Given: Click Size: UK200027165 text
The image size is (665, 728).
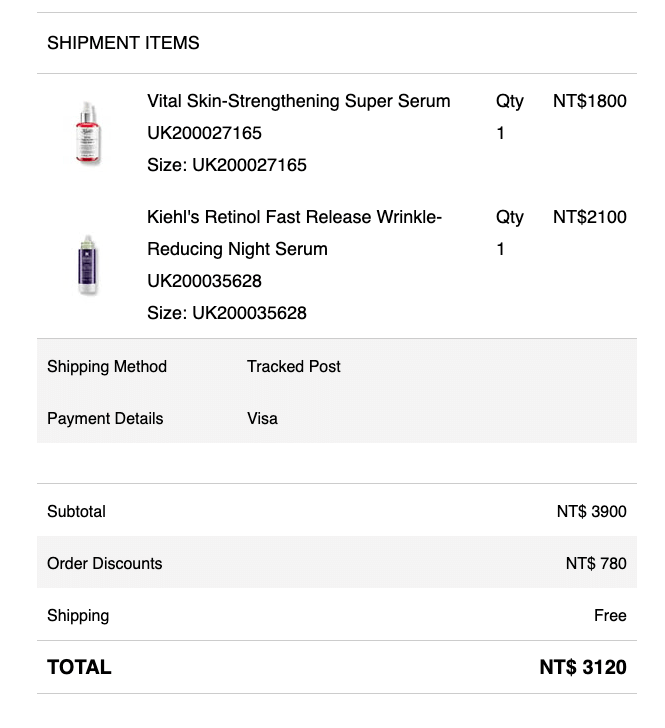Looking at the screenshot, I should click(x=226, y=165).
